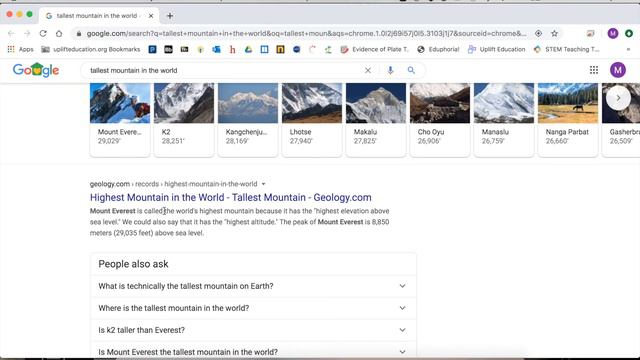Bookmark this page with the star icon
This screenshot has width=640, height=360.
[554, 33]
